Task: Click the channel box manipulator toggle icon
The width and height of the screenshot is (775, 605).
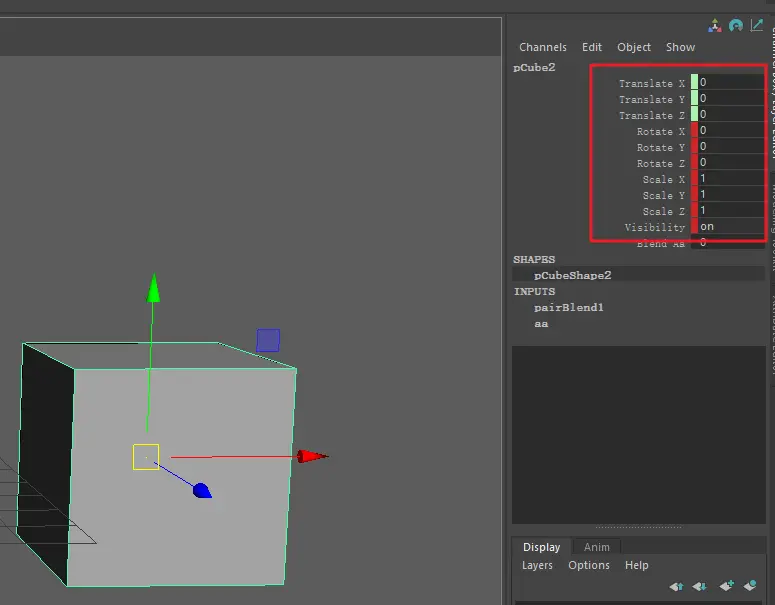Action: (716, 26)
